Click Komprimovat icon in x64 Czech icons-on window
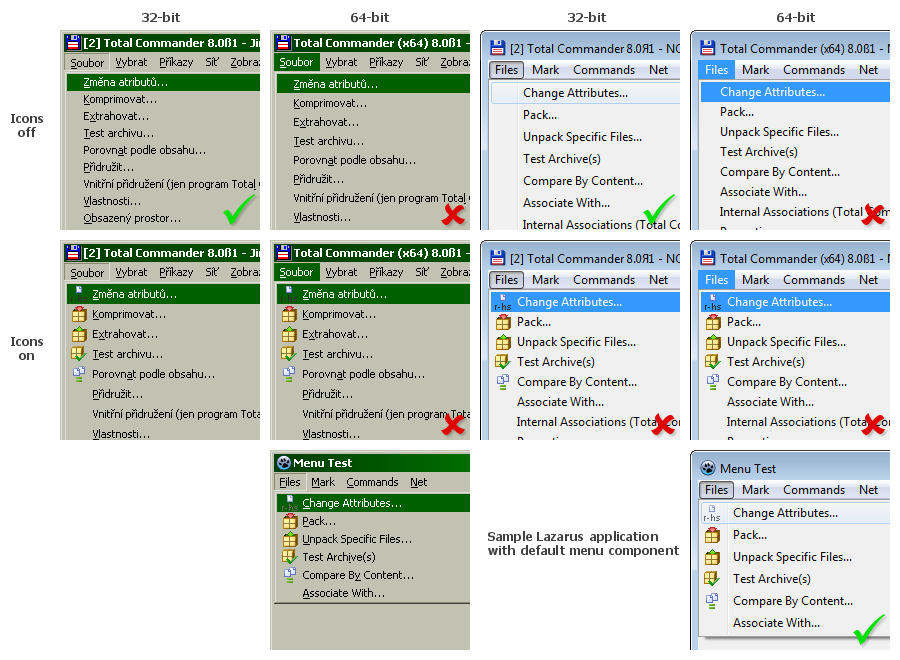The height and width of the screenshot is (660, 900). pos(289,315)
